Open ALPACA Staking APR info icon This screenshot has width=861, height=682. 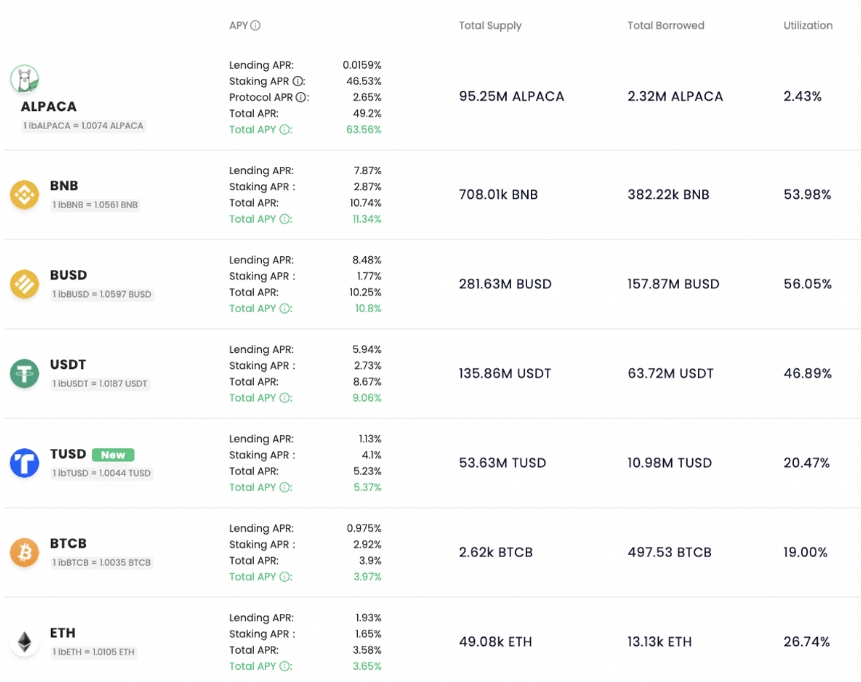[298, 81]
